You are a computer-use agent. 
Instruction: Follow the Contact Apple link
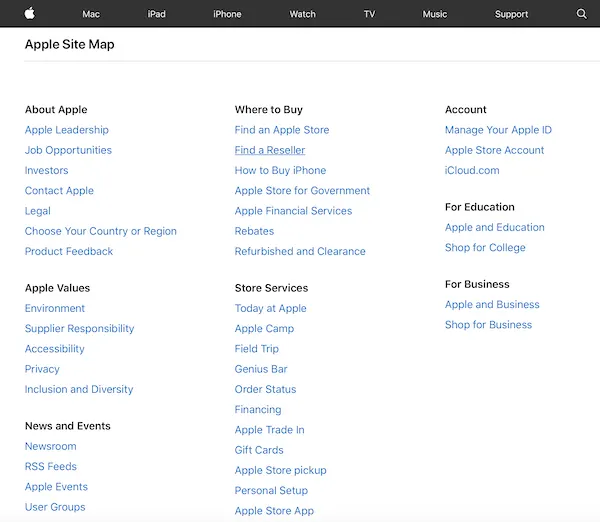click(59, 191)
